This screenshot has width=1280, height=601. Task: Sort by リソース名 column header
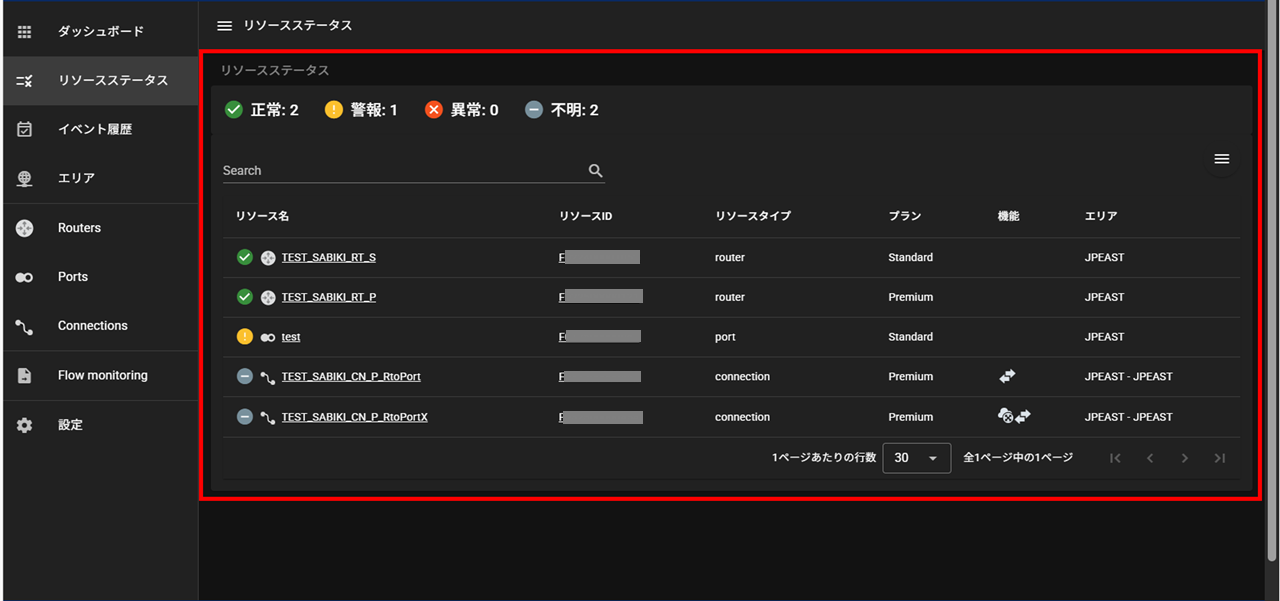(x=262, y=216)
